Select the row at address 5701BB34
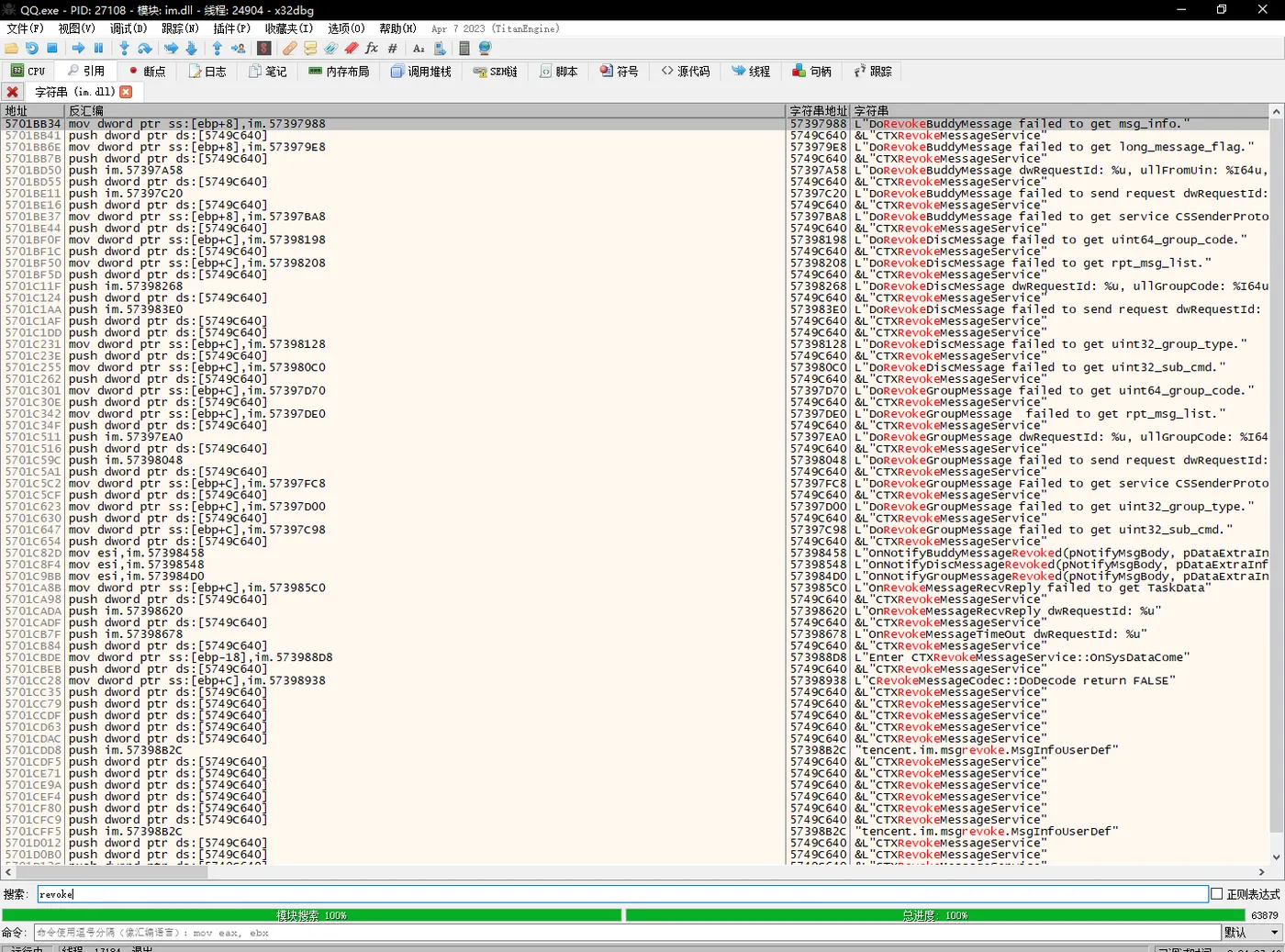Image resolution: width=1285 pixels, height=952 pixels. pos(635,123)
